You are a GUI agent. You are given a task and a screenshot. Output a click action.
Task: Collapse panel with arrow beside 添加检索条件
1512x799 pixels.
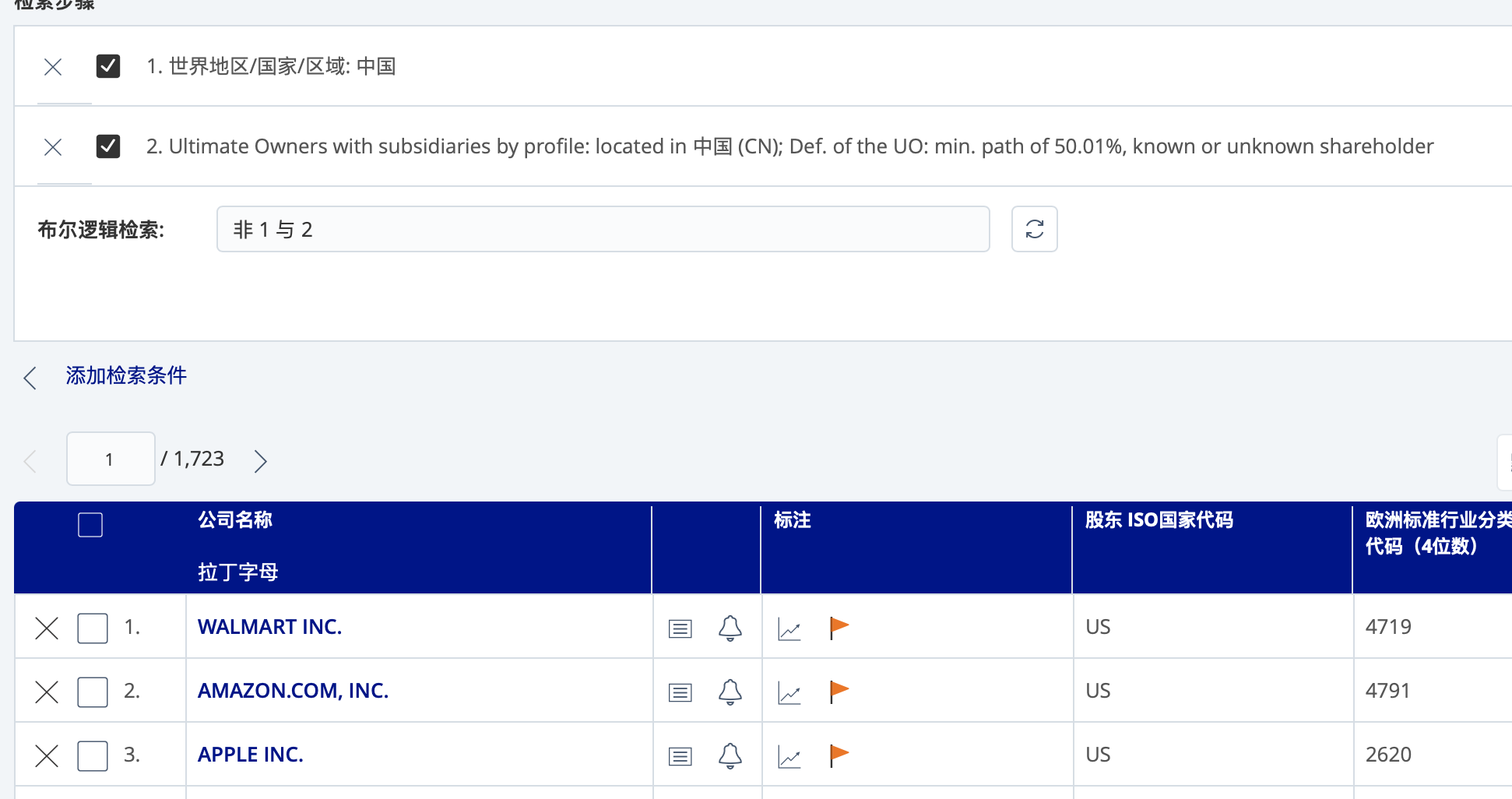click(30, 378)
